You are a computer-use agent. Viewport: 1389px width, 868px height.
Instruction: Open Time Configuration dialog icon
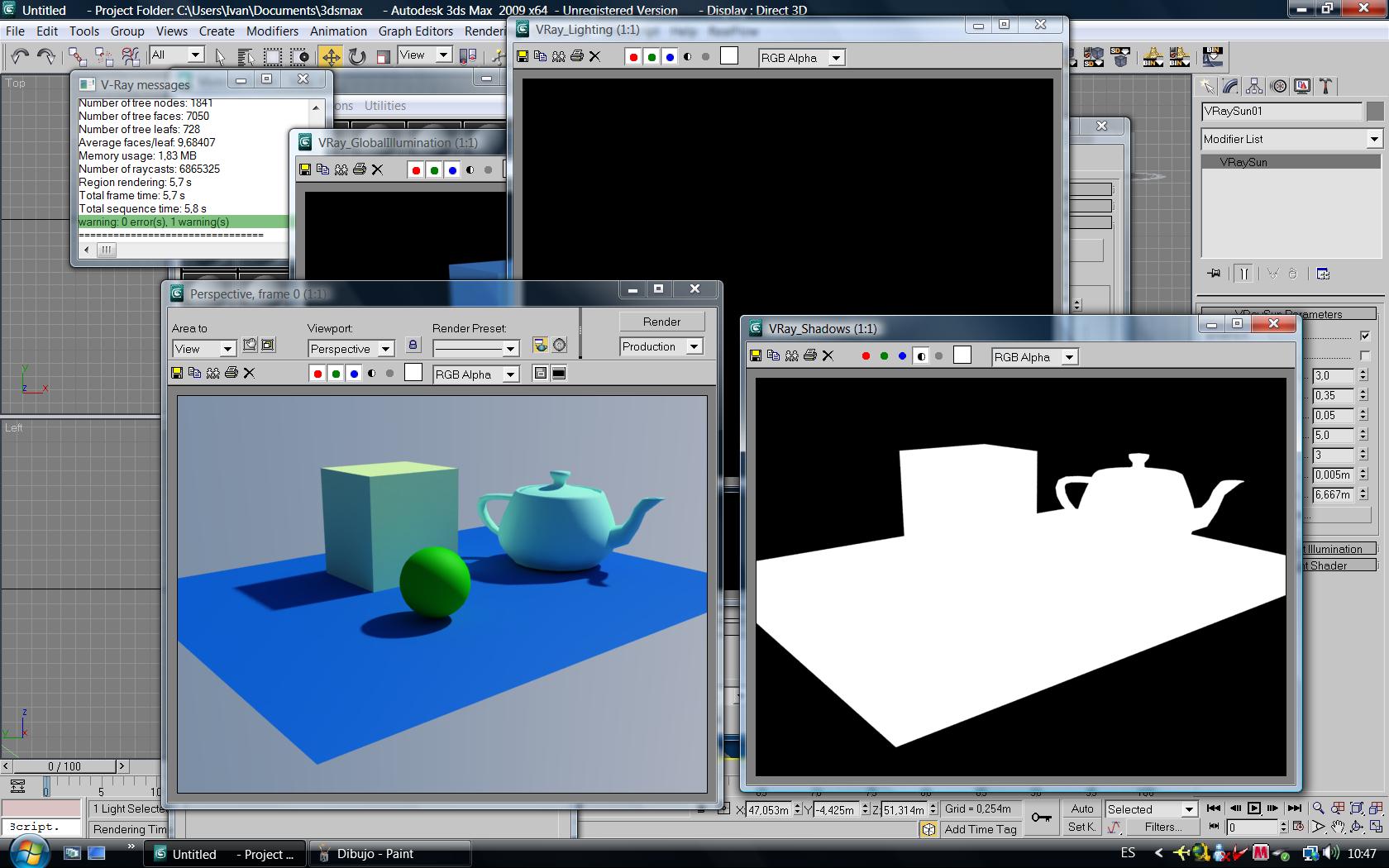coord(1298,826)
